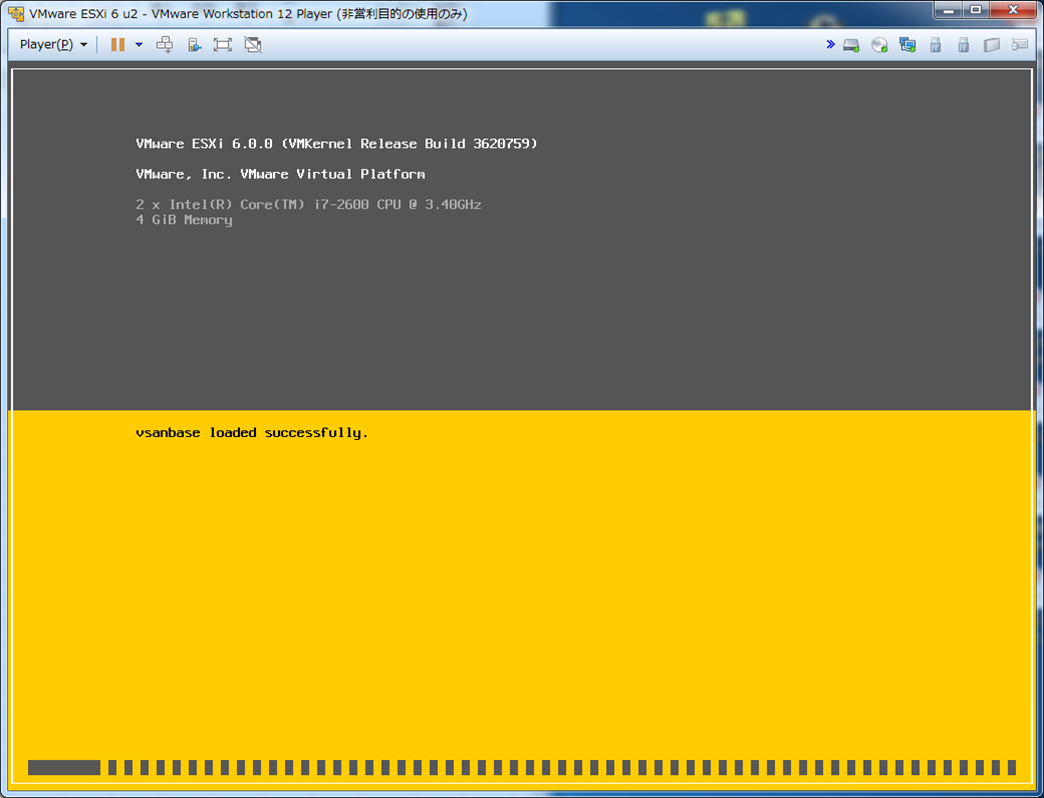
Task: Click the "2 x Intel(R) Core(TM) i7-2600" CPU line
Action: (308, 204)
